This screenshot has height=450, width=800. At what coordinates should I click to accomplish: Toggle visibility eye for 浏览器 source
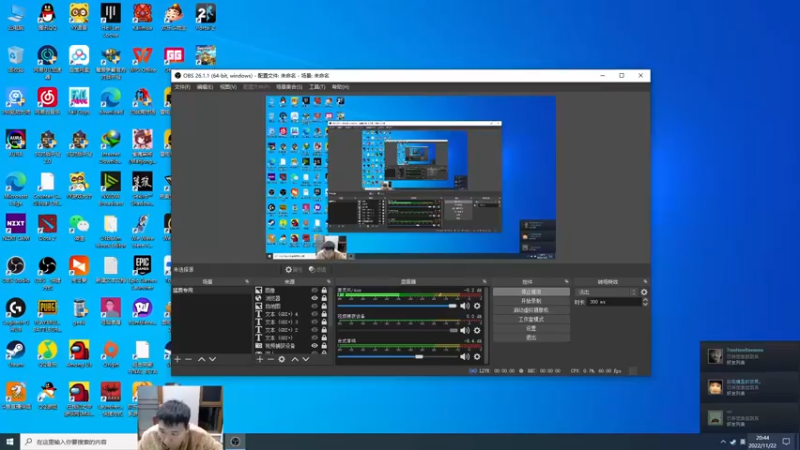point(314,298)
